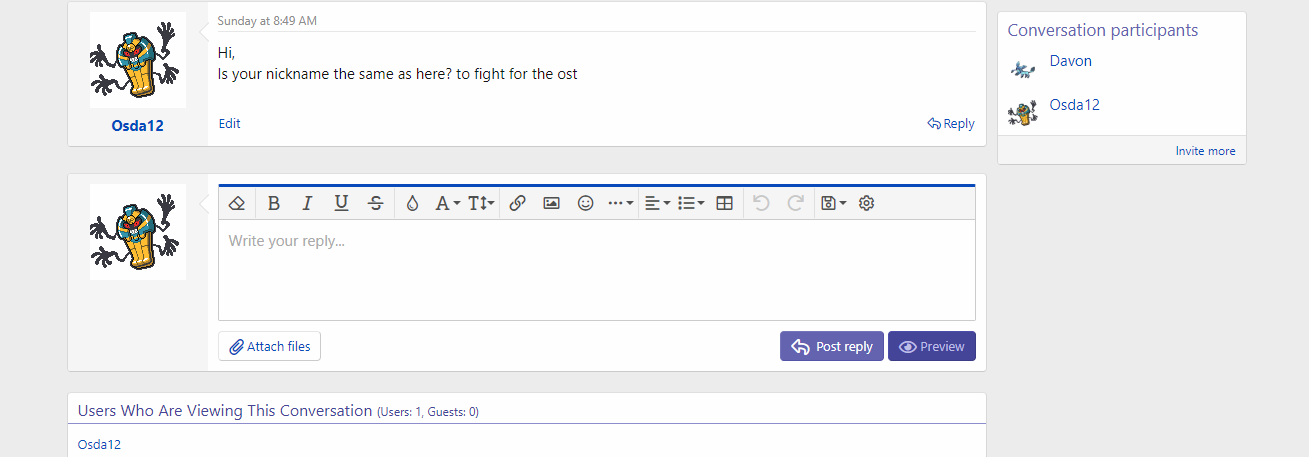
Task: Toggle underline text formatting
Action: pyautogui.click(x=341, y=203)
